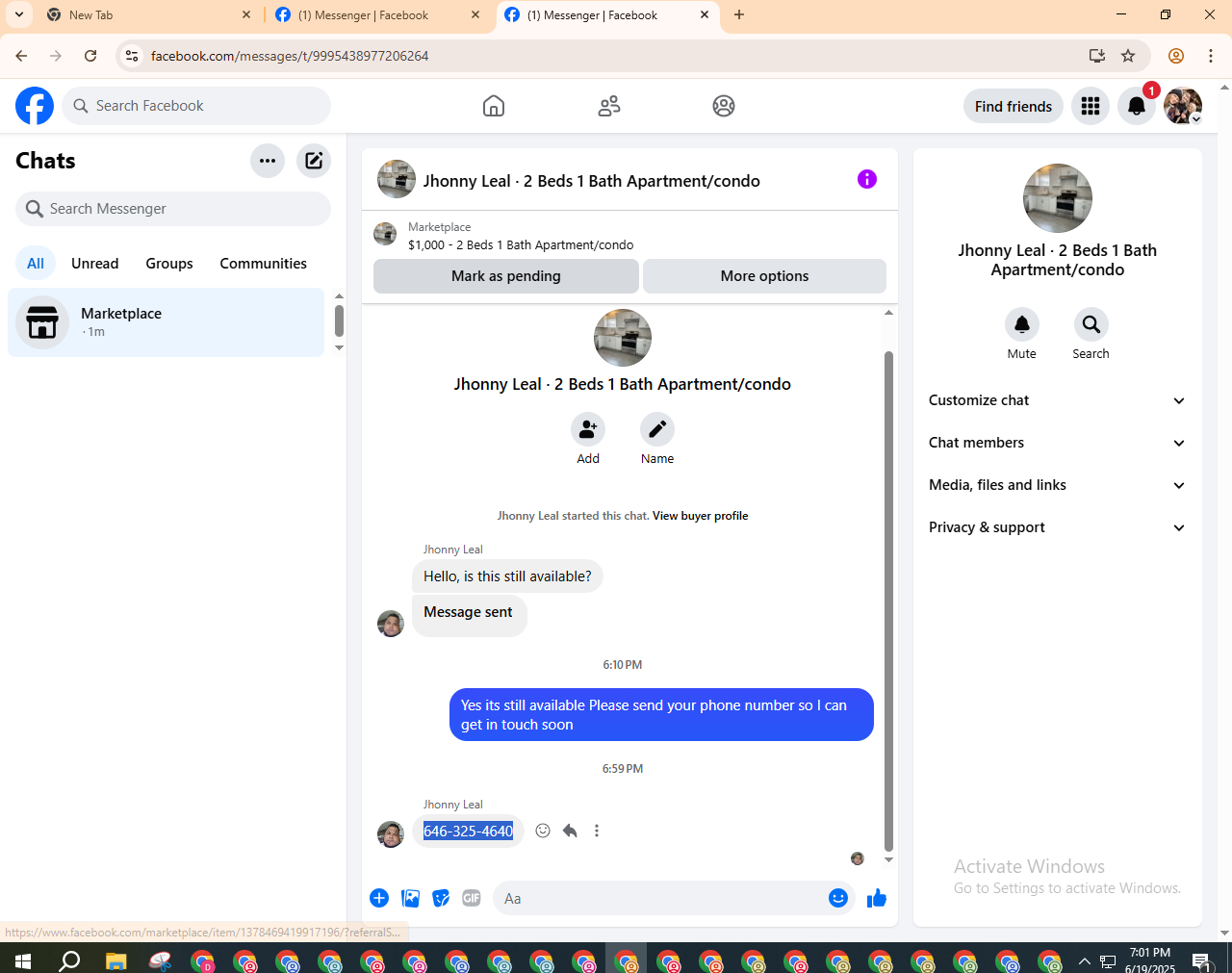
Task: Expand Customize chat section
Action: (1058, 400)
